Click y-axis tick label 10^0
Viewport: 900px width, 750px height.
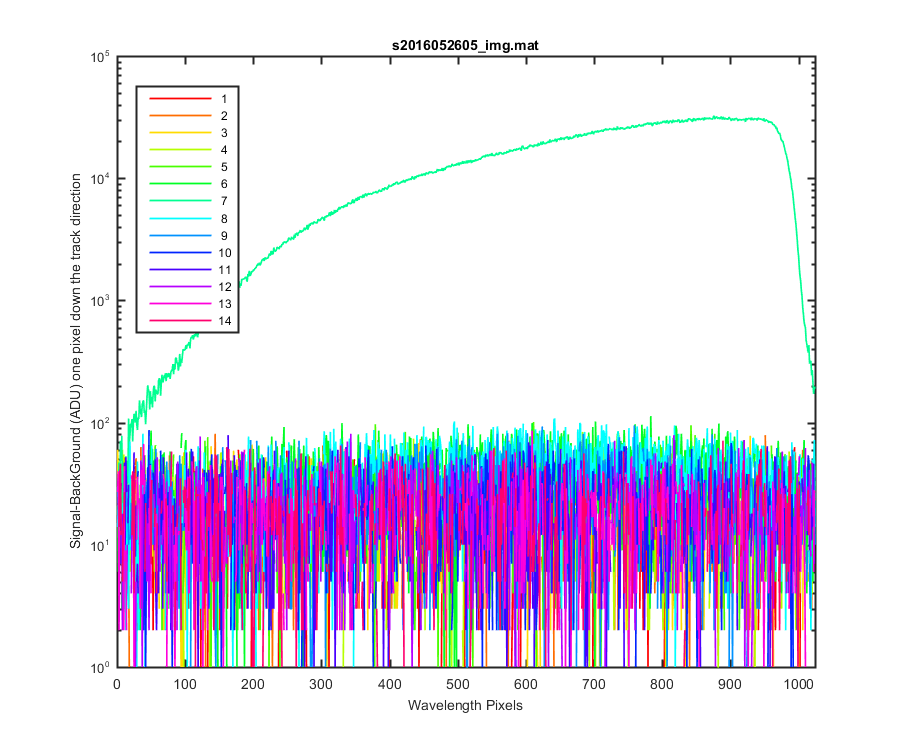pyautogui.click(x=100, y=669)
